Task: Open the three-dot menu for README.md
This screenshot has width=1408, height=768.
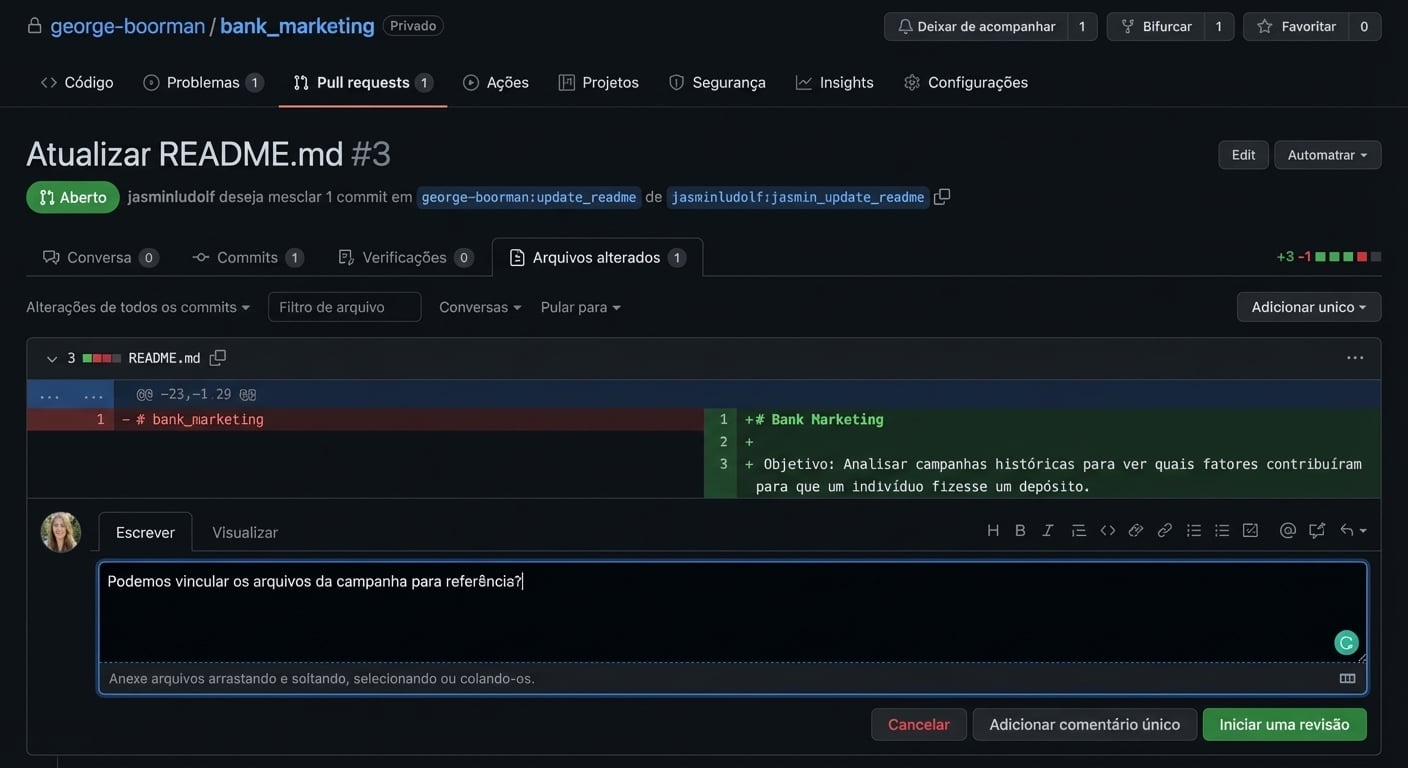Action: tap(1355, 358)
